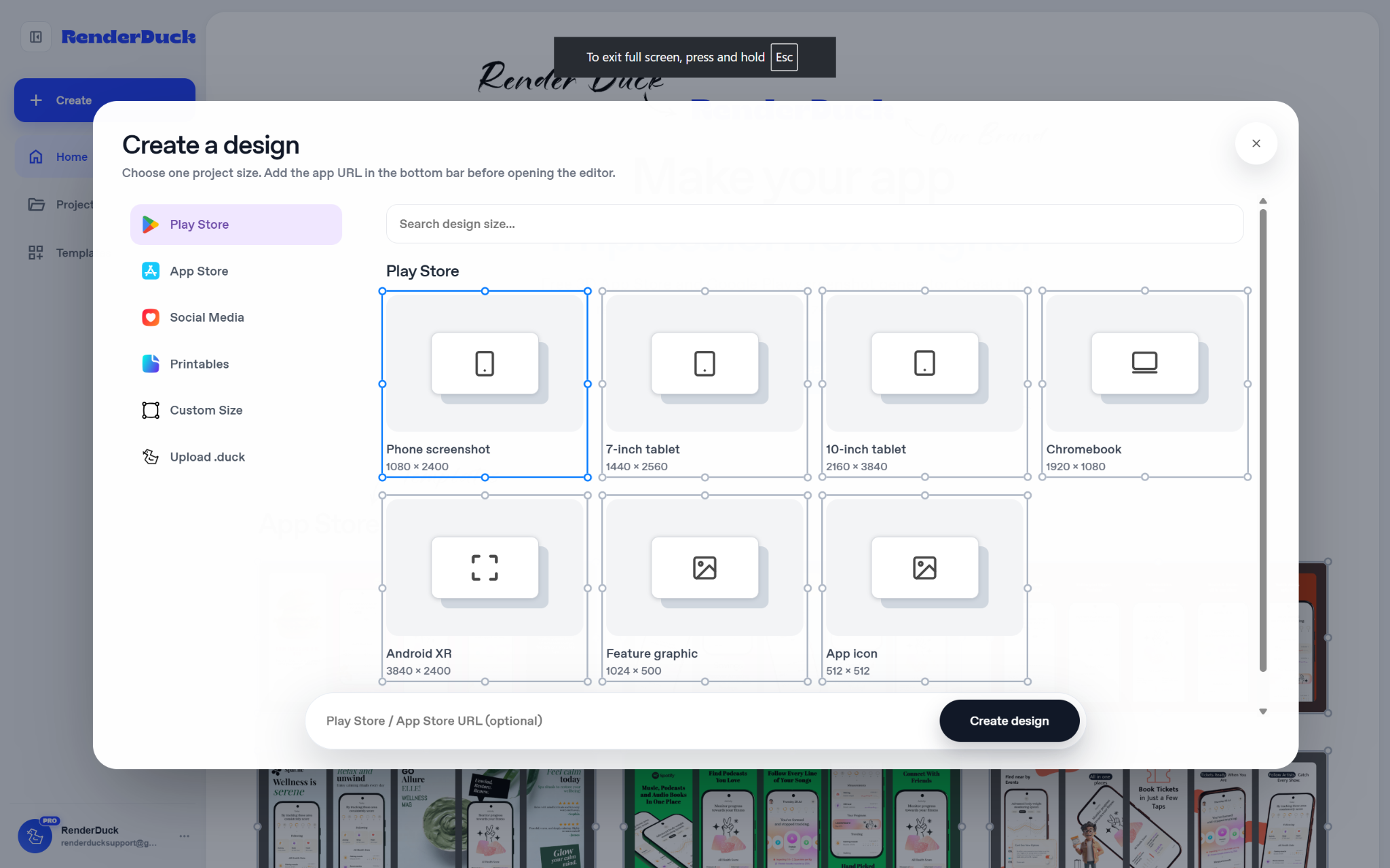Image resolution: width=1390 pixels, height=868 pixels.
Task: Click the 1080 × 2400 size text
Action: (417, 467)
